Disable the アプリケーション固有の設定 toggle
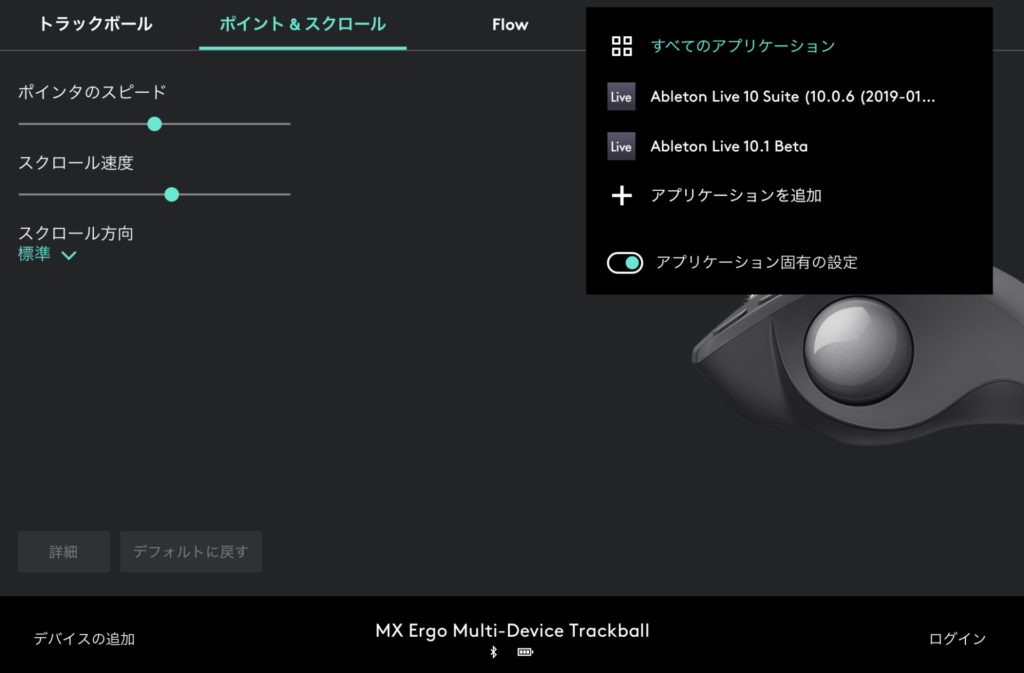Image resolution: width=1024 pixels, height=673 pixels. (x=625, y=263)
